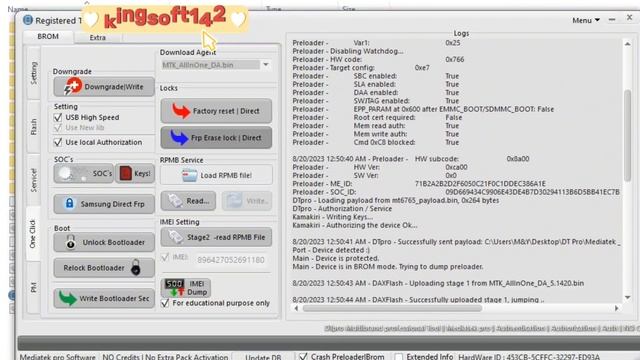Open the PM side tab

pos(33,287)
